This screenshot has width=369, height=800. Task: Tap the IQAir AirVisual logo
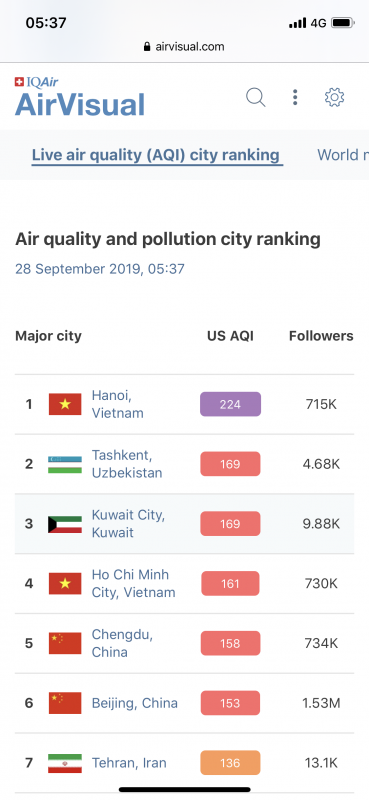[x=80, y=97]
